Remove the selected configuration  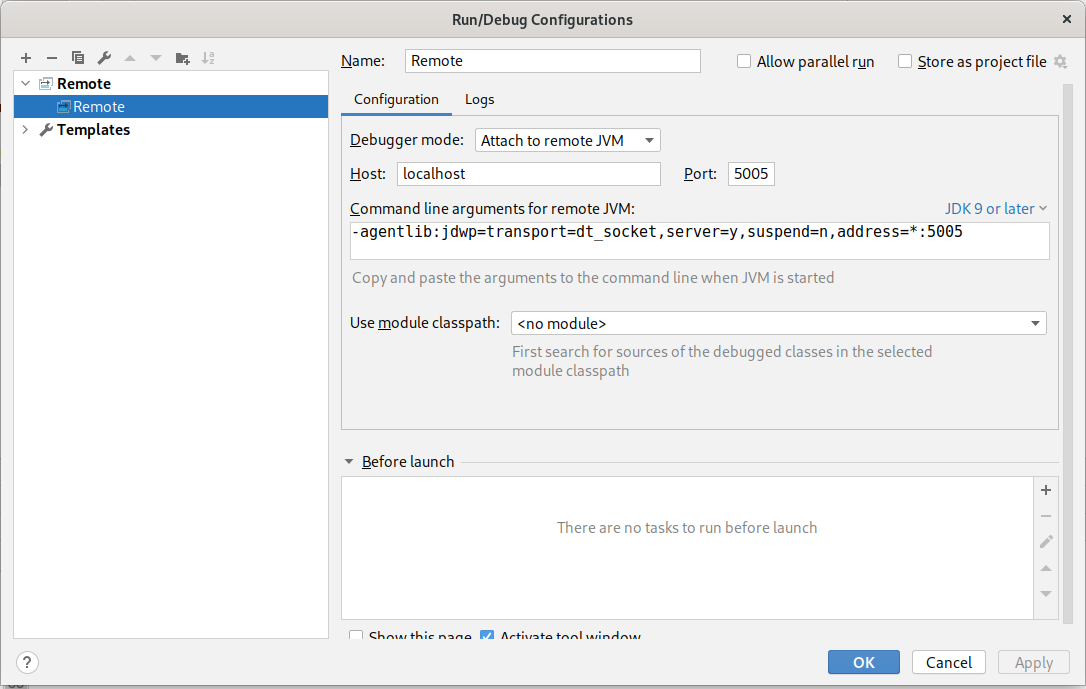[x=51, y=58]
